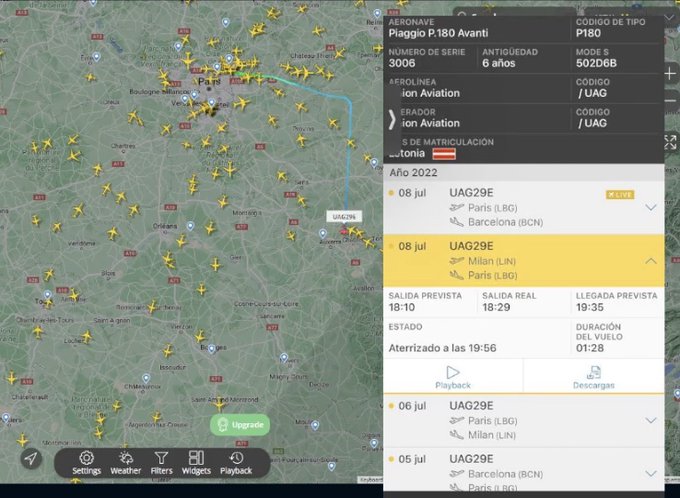Click Milan (LIN) destination in 06 jul flight

(492, 435)
